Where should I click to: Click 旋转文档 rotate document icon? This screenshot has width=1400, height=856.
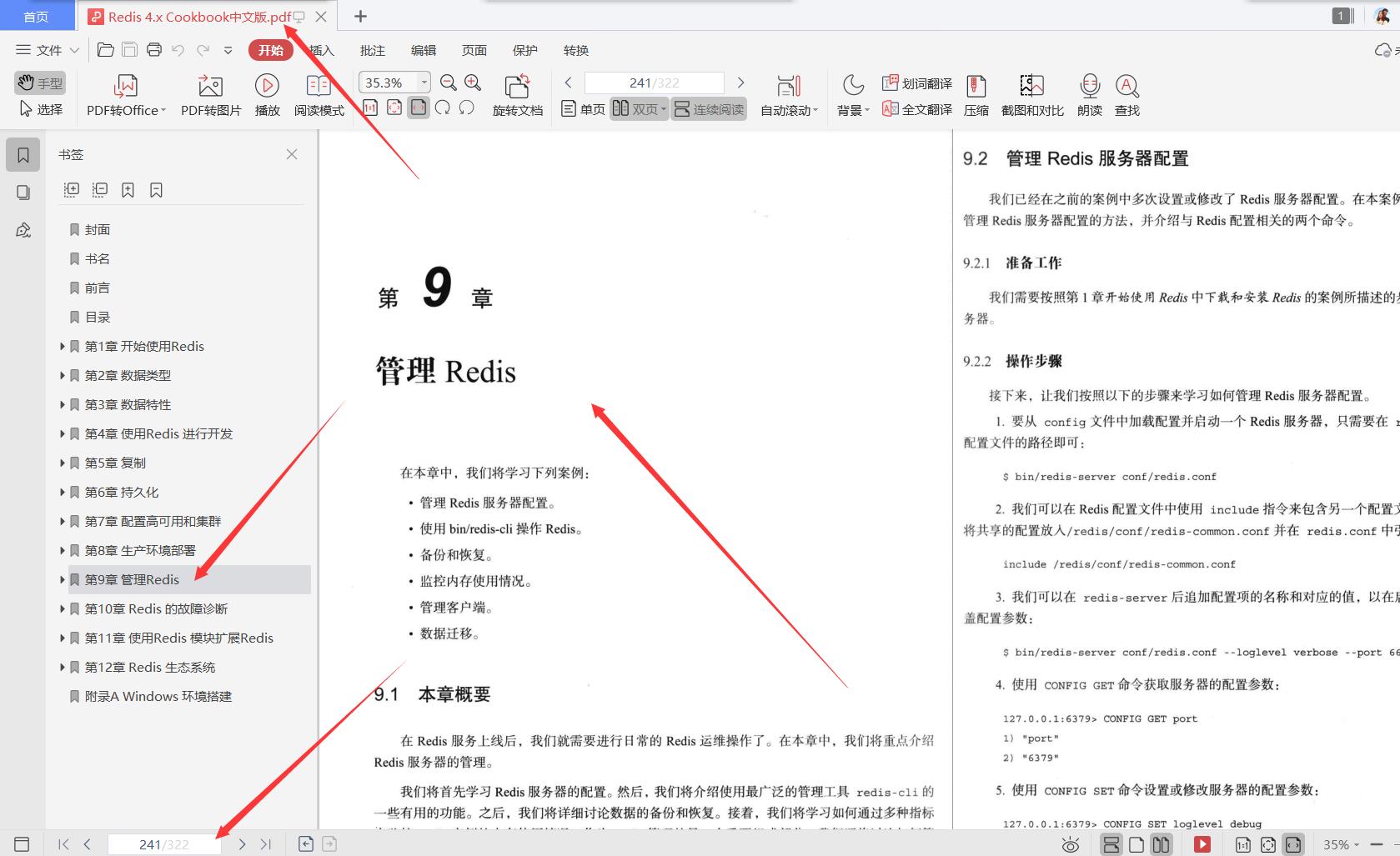(517, 95)
